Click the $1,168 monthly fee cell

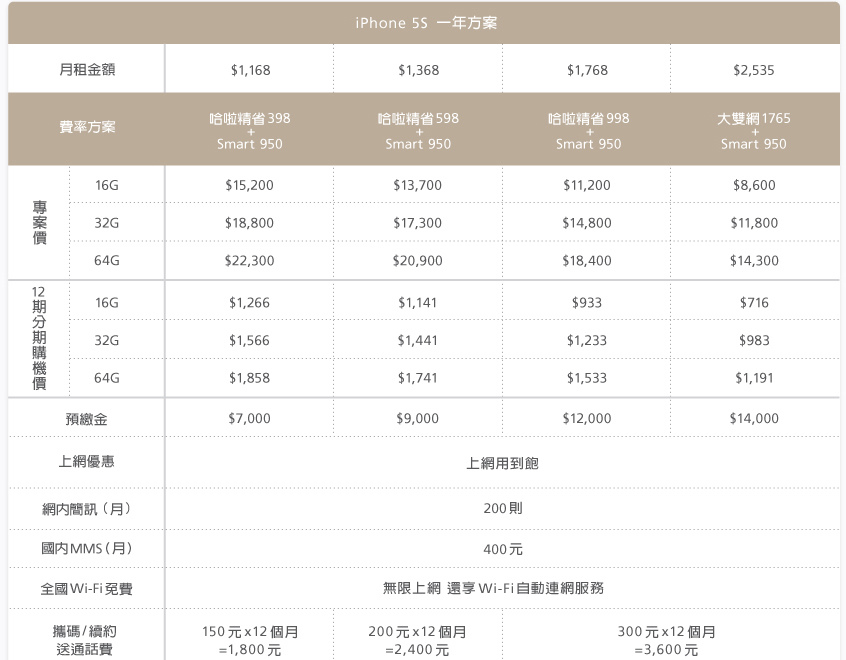point(250,70)
